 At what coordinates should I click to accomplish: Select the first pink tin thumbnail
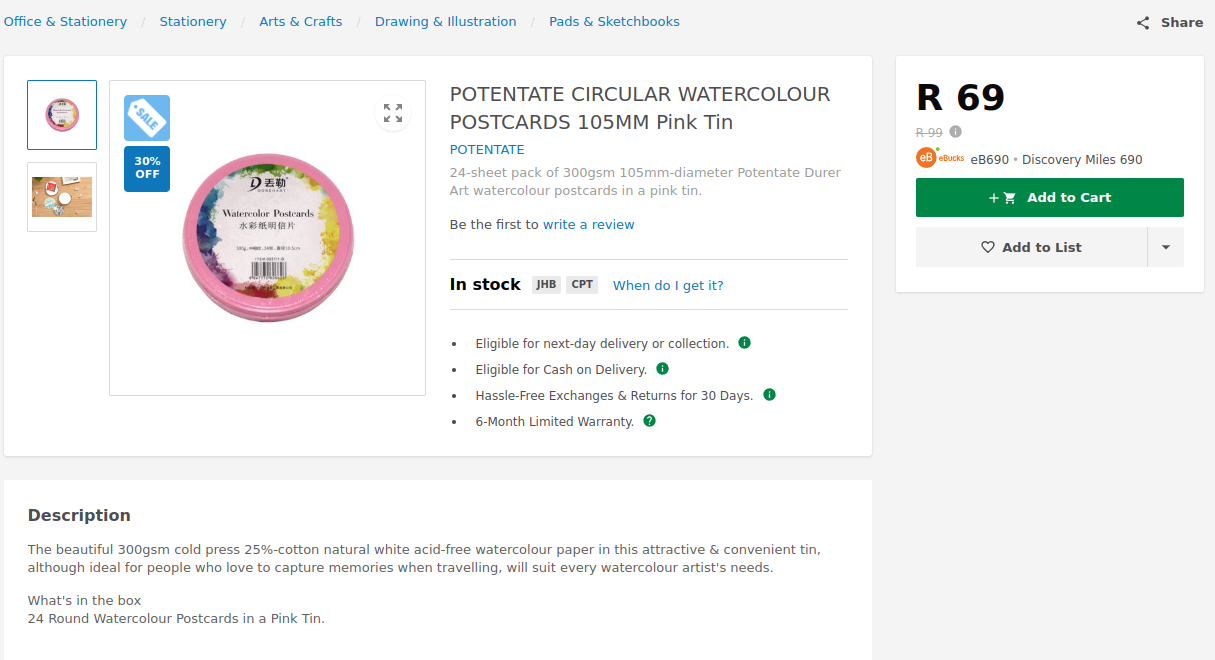(x=62, y=115)
